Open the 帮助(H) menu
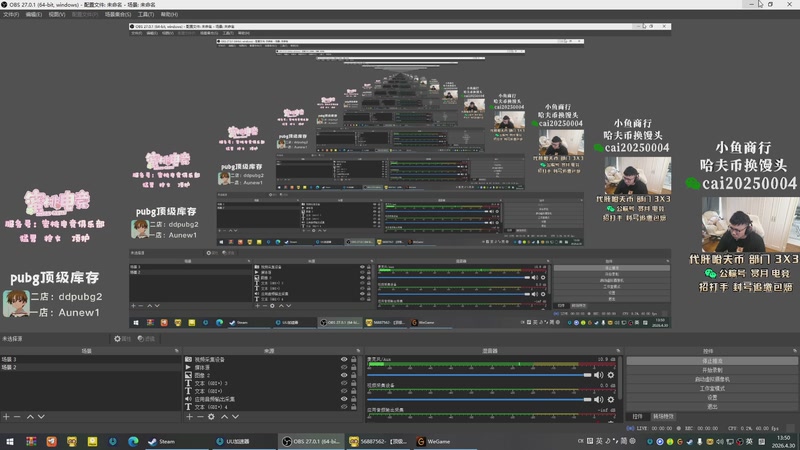The image size is (800, 450). (169, 14)
